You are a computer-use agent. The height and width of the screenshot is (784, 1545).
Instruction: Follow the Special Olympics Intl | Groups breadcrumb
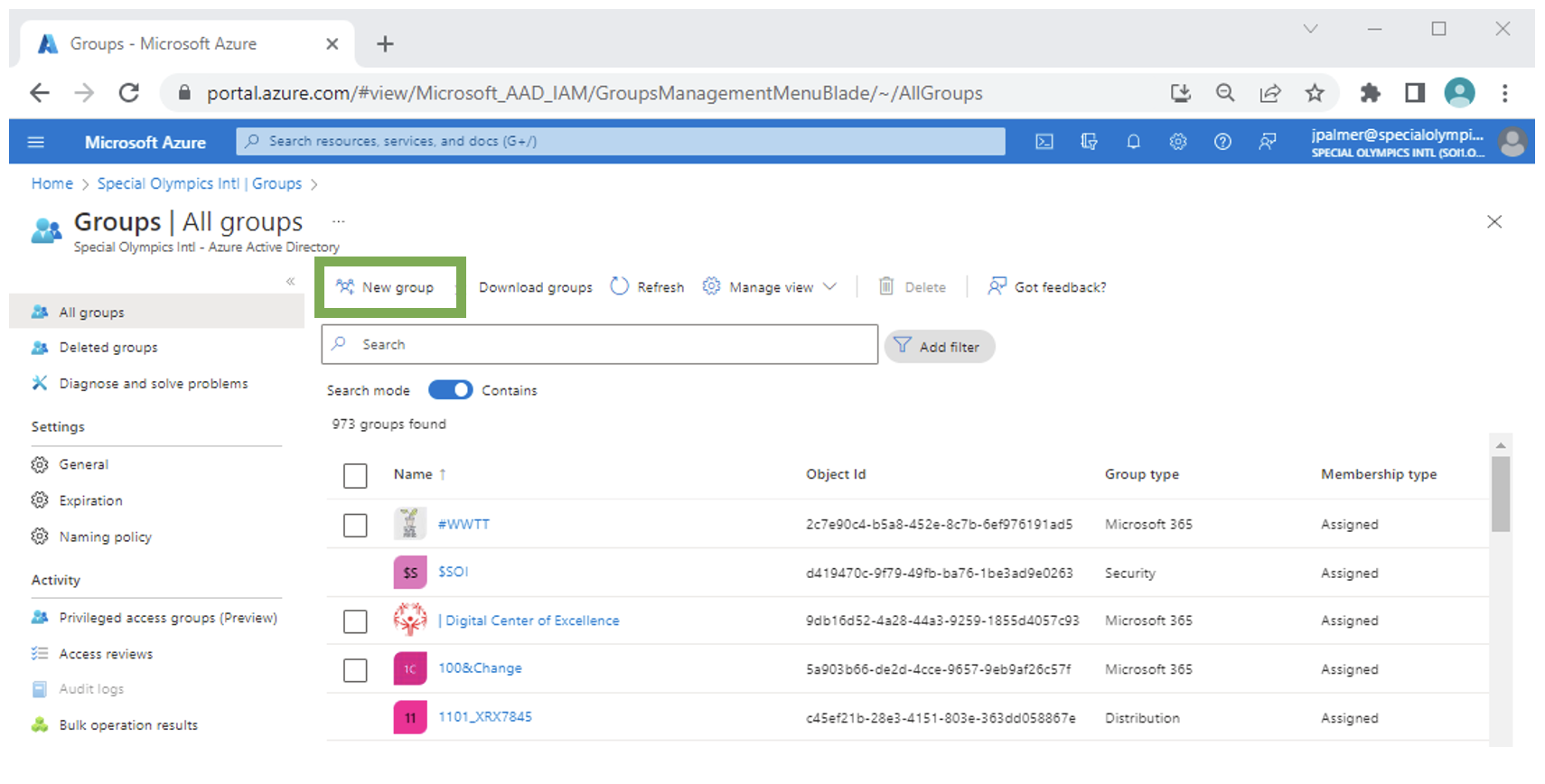[x=200, y=183]
